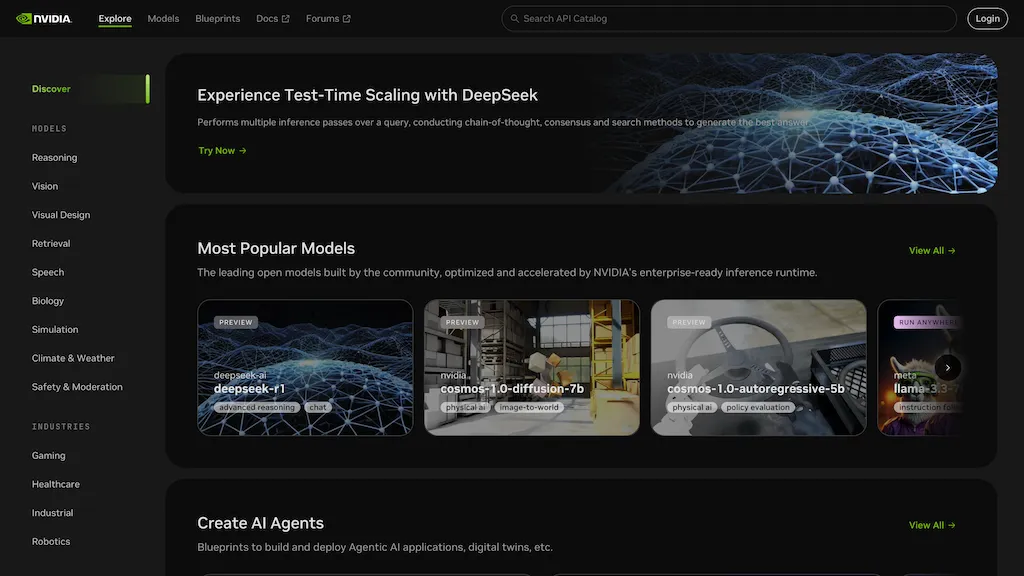Select Robotics under Industries

(51, 542)
